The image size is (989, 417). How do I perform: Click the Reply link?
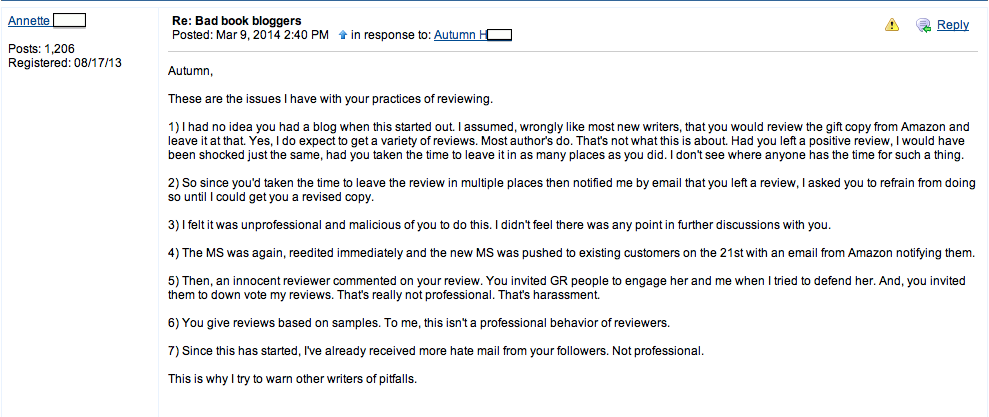pyautogui.click(x=952, y=25)
